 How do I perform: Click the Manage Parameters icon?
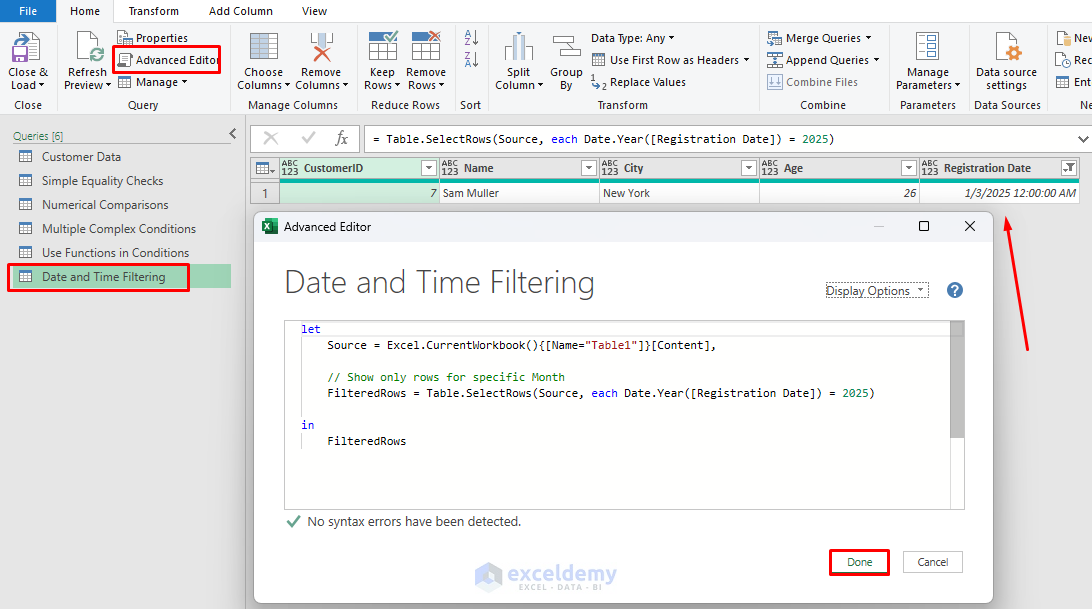pyautogui.click(x=928, y=46)
